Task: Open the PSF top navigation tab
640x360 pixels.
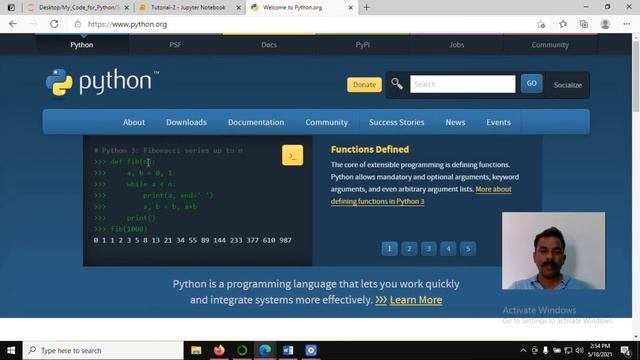Action: 175,45
